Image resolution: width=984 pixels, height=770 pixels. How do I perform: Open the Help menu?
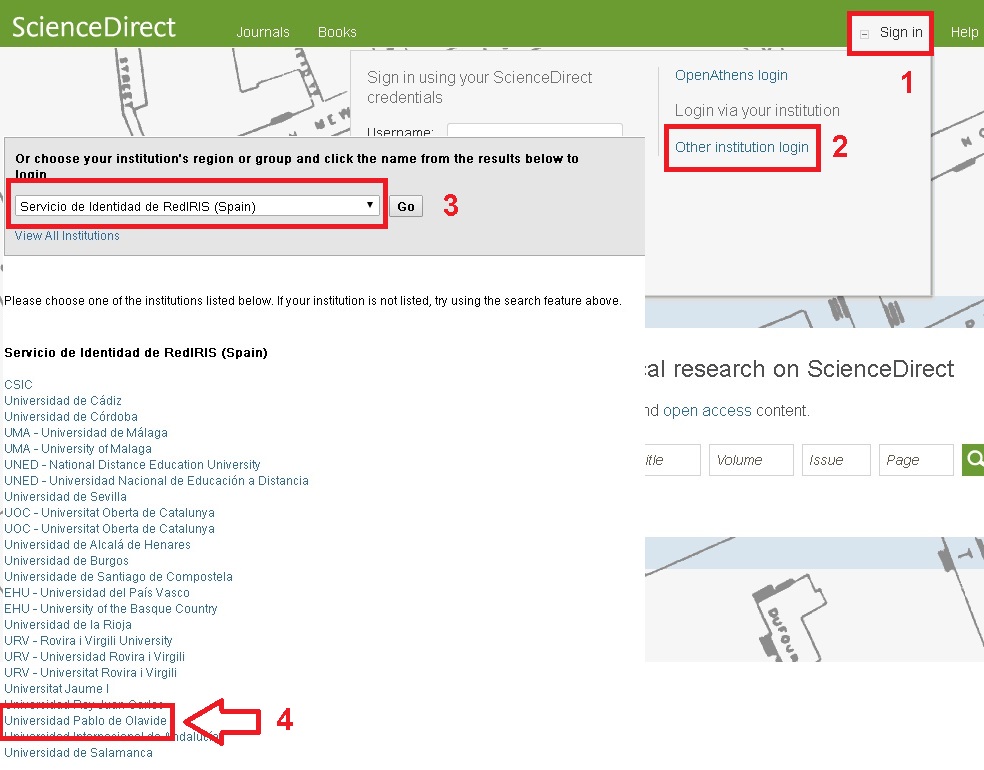coord(964,32)
